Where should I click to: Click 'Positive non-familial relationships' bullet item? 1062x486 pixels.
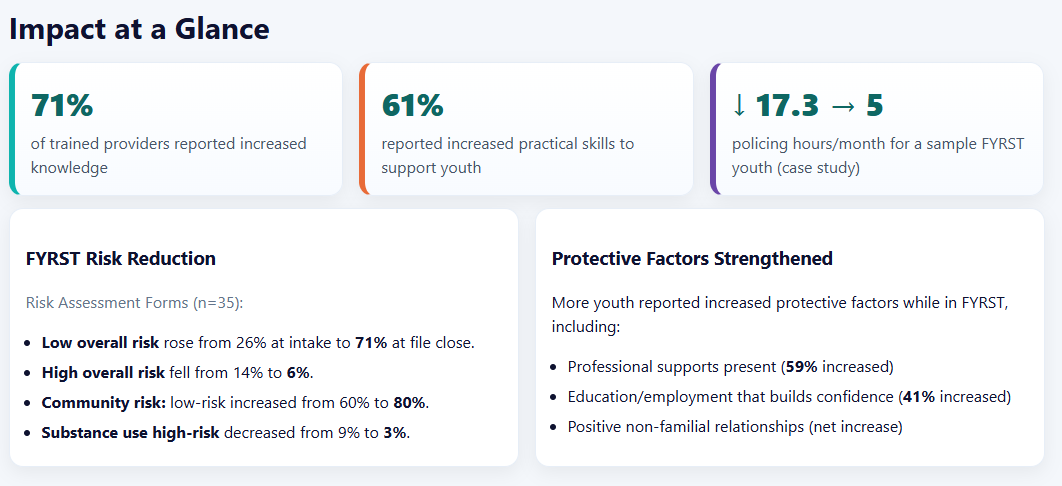[734, 427]
